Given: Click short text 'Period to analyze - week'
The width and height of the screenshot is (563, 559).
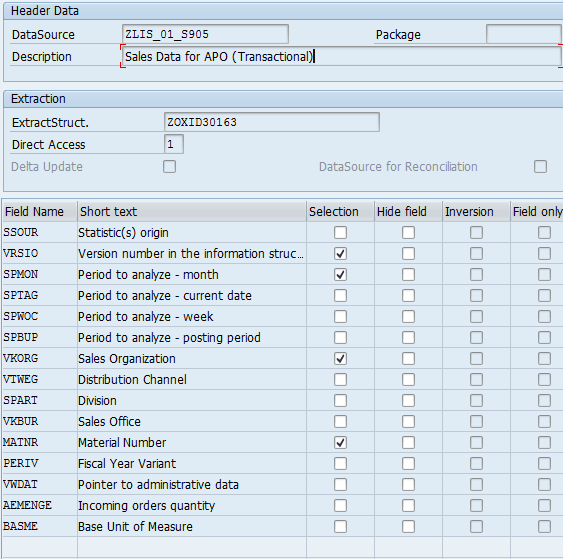Looking at the screenshot, I should click(x=146, y=317).
